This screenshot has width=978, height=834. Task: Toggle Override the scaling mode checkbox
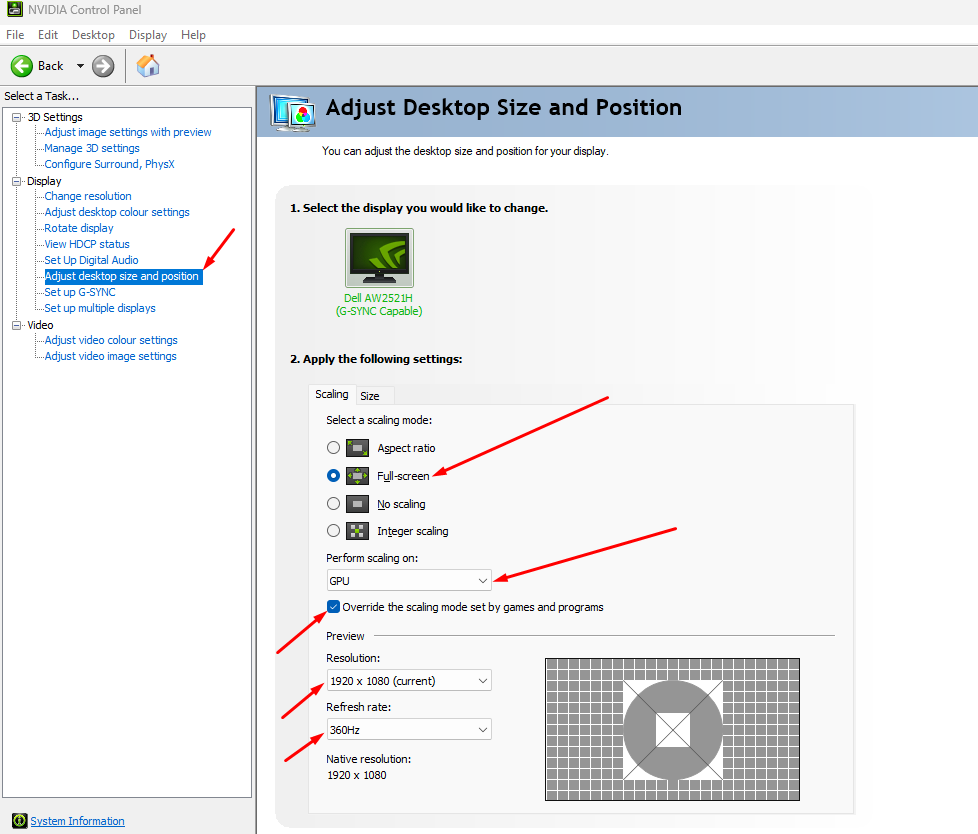334,607
